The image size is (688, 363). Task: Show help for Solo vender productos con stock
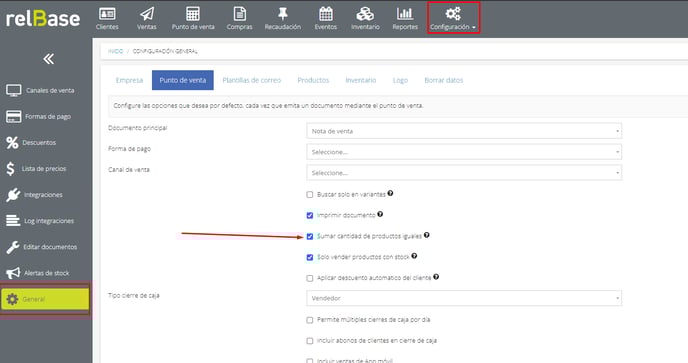414,256
